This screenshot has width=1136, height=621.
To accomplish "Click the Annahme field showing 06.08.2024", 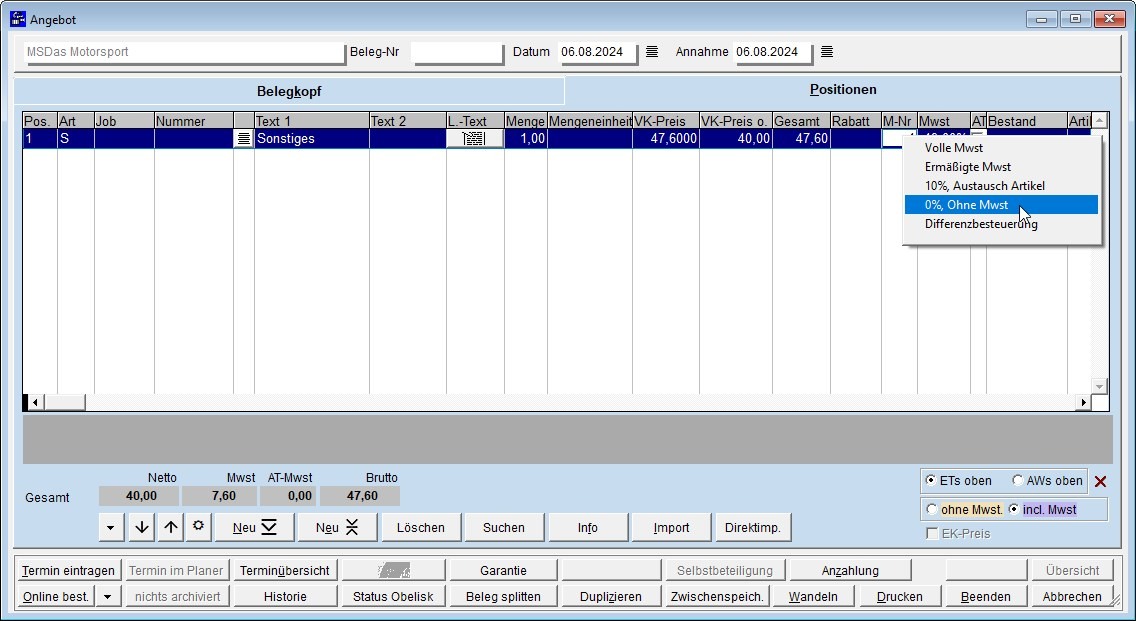I will pyautogui.click(x=772, y=52).
